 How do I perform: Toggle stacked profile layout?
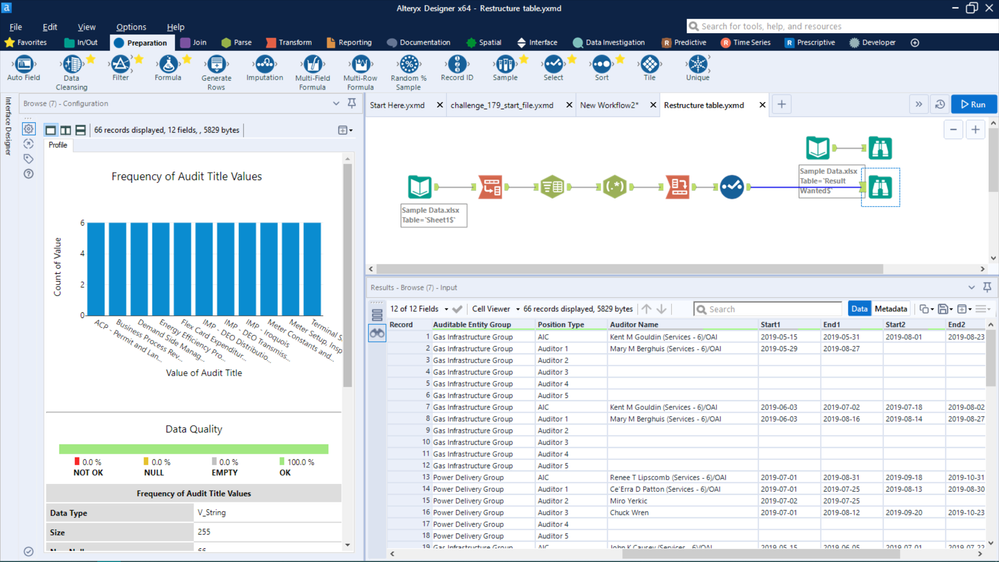click(x=80, y=130)
